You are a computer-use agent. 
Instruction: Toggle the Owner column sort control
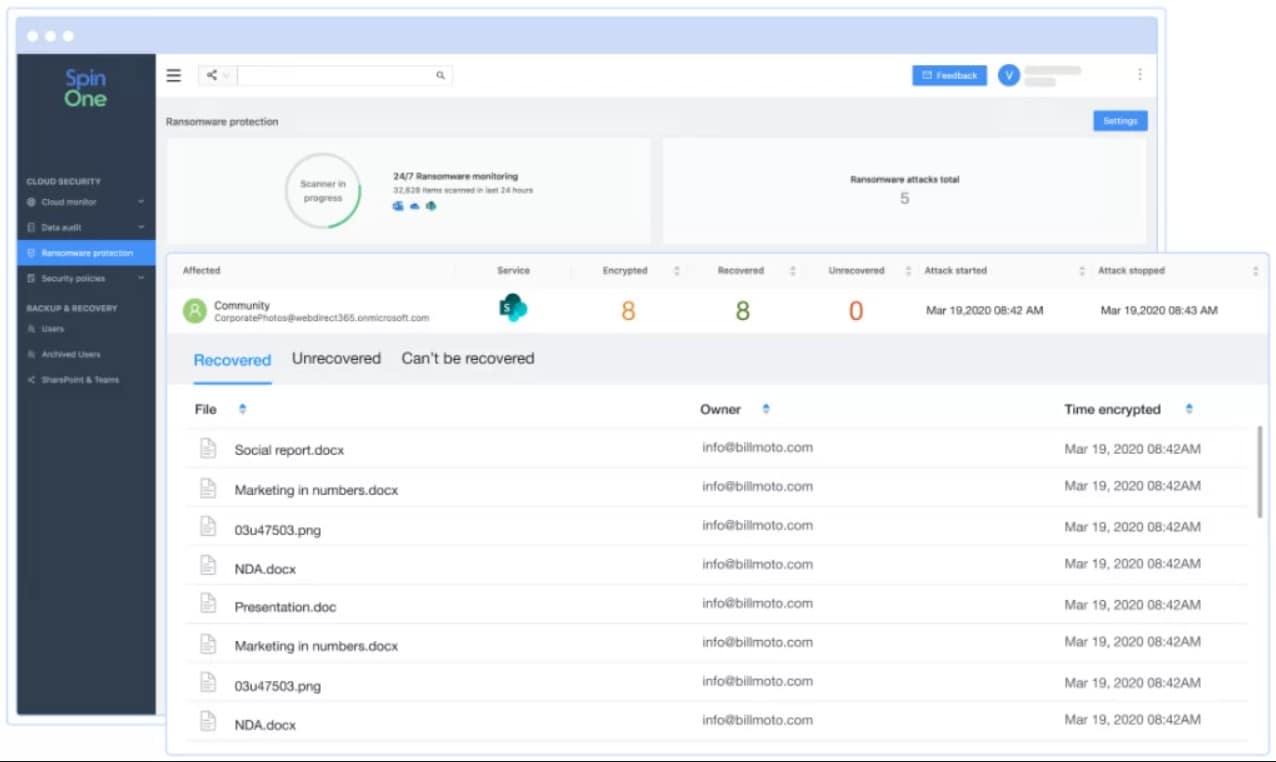766,408
